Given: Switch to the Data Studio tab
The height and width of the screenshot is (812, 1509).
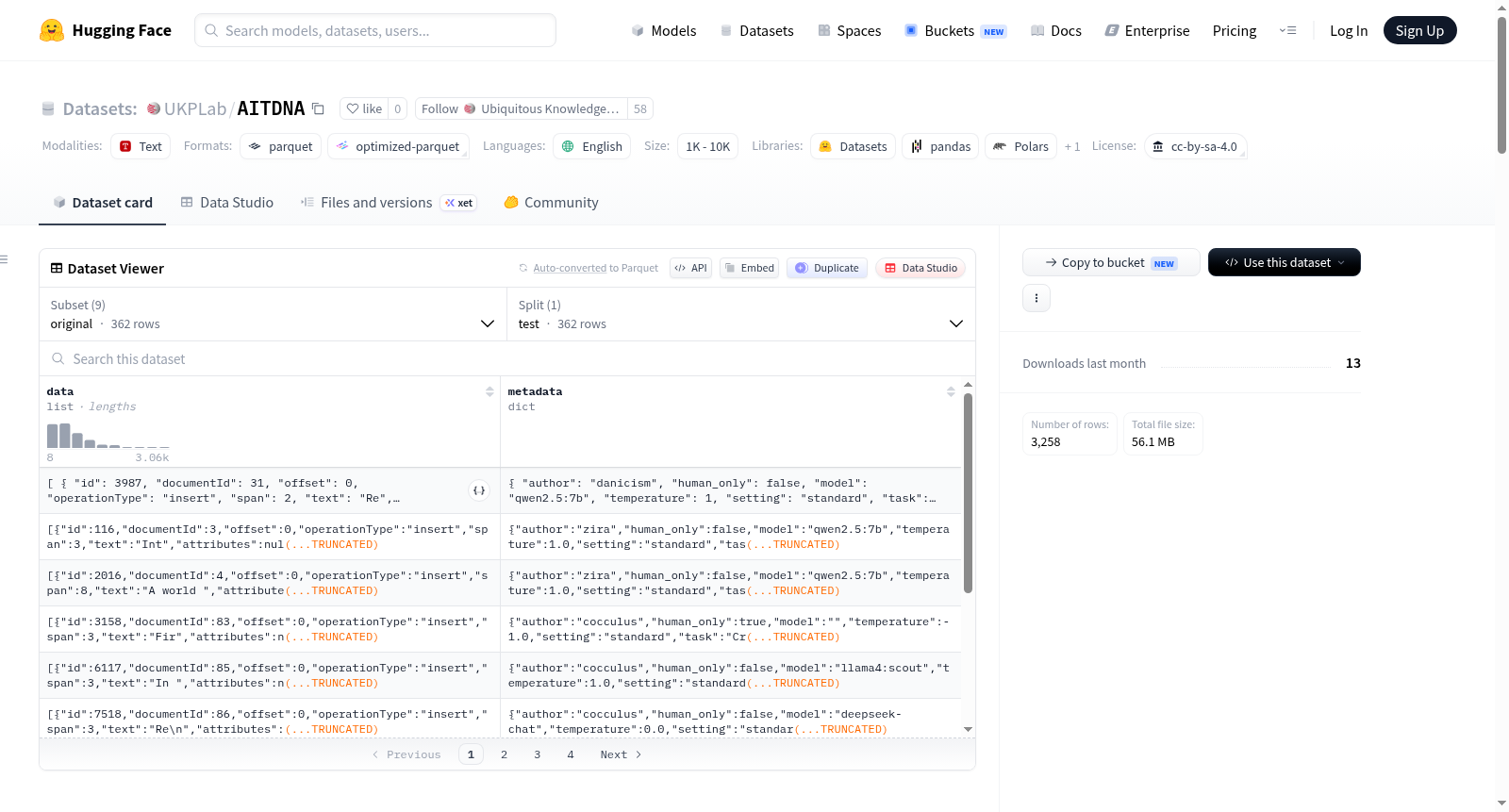Looking at the screenshot, I should [227, 202].
